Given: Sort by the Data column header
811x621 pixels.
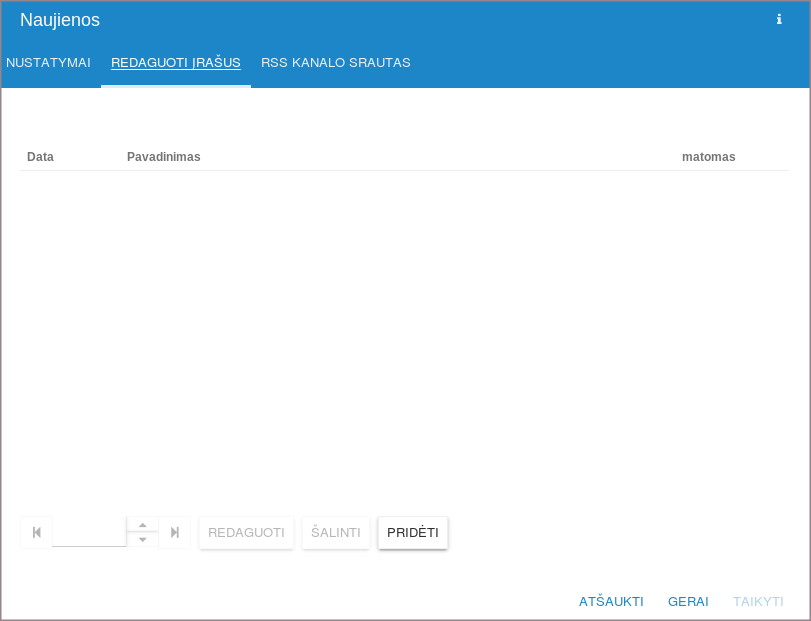Looking at the screenshot, I should (x=41, y=157).
